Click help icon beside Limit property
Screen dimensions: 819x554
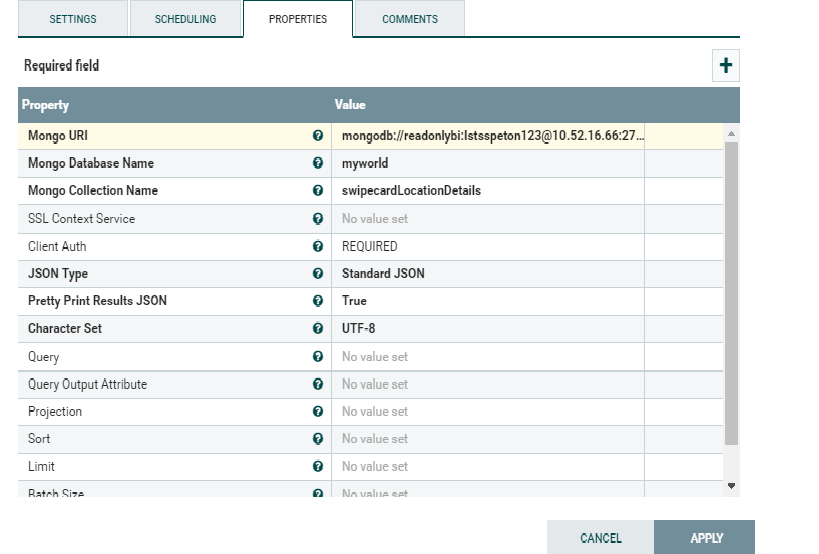tap(318, 467)
